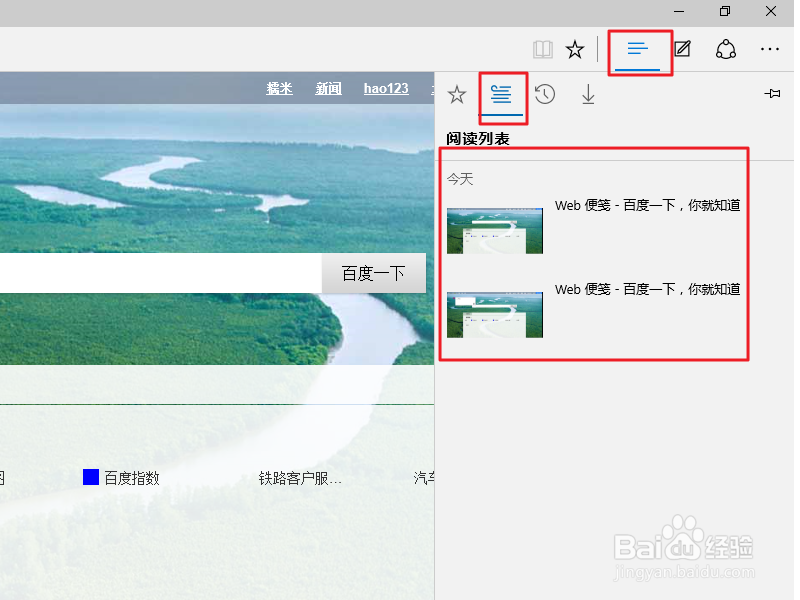Focus the Baidu search input field
The image size is (800, 600).
(x=160, y=273)
